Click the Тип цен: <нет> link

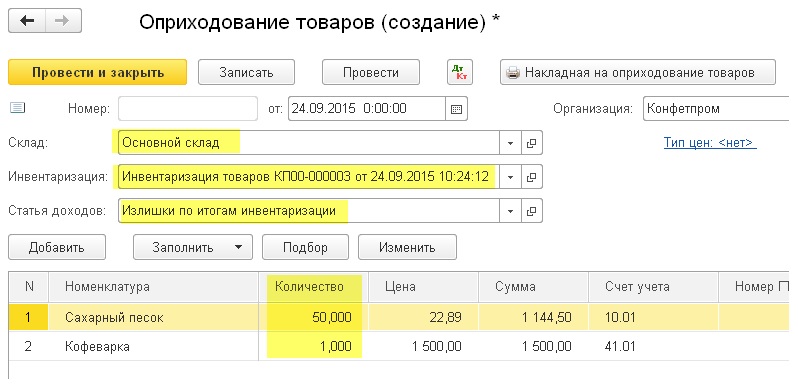[710, 143]
